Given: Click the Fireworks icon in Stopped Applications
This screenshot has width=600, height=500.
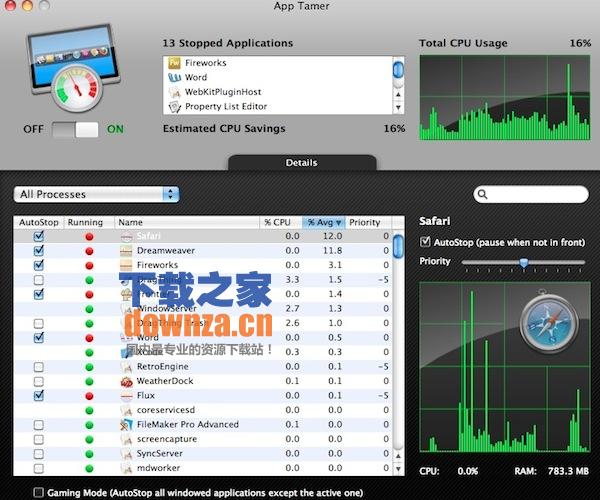Looking at the screenshot, I should point(174,63).
